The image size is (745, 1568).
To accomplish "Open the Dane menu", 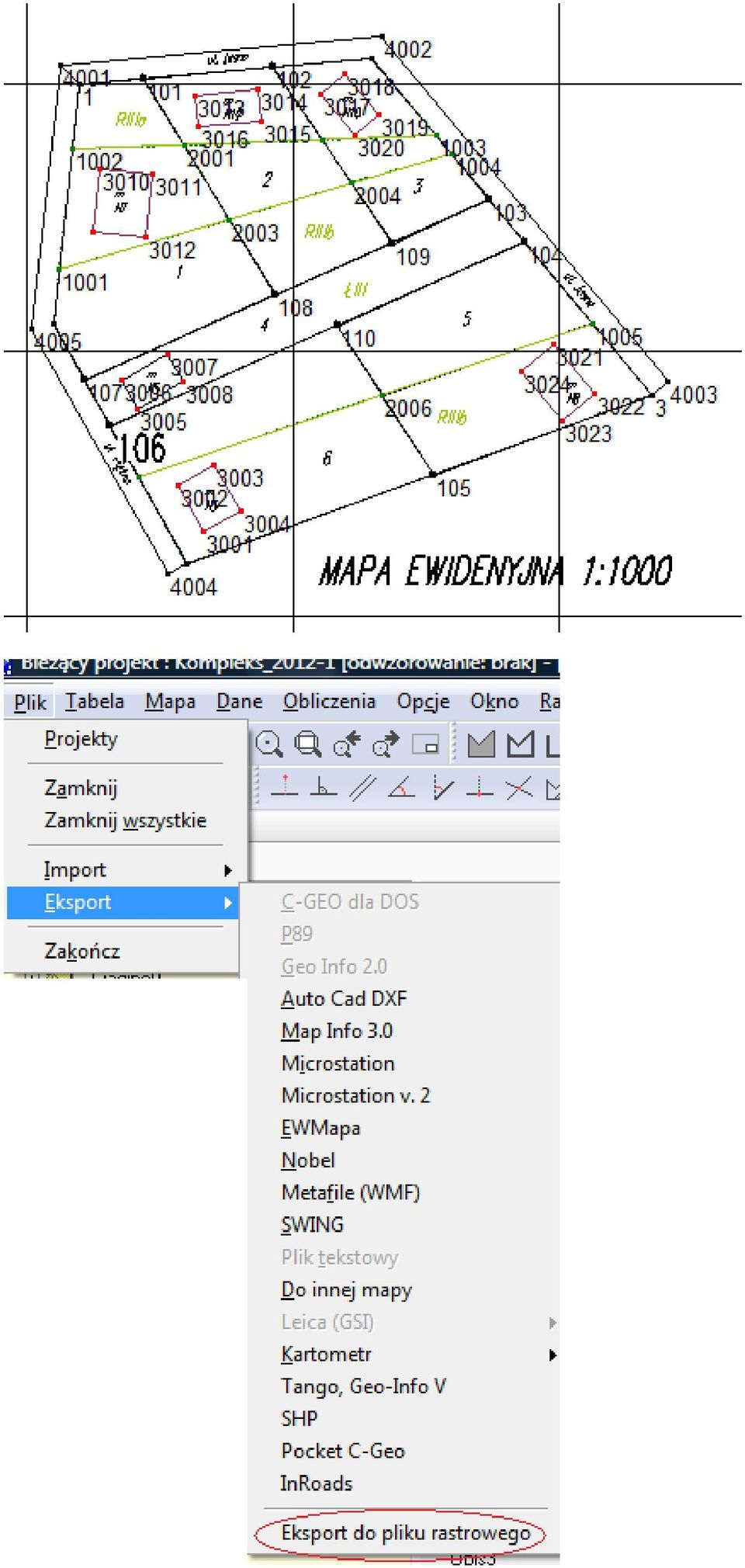I will 239,702.
